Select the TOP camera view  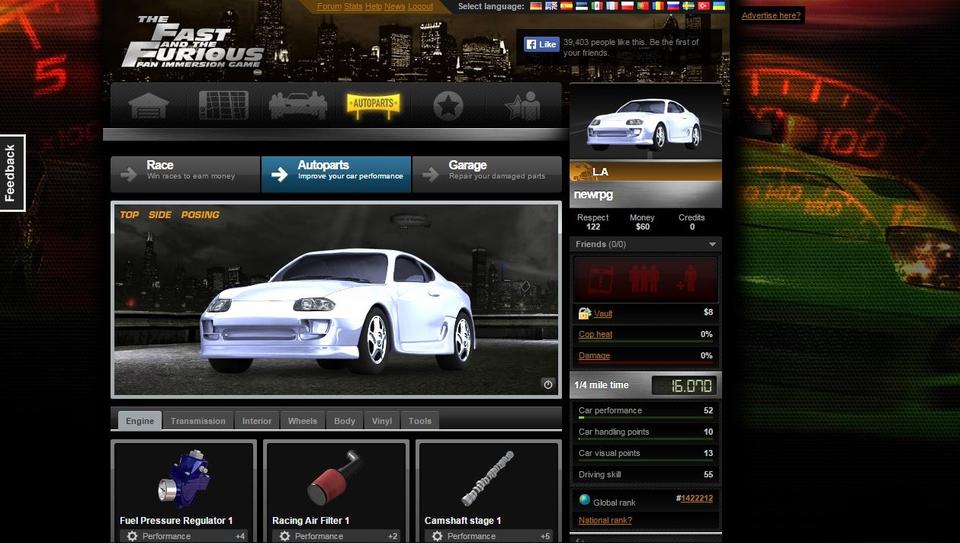129,215
